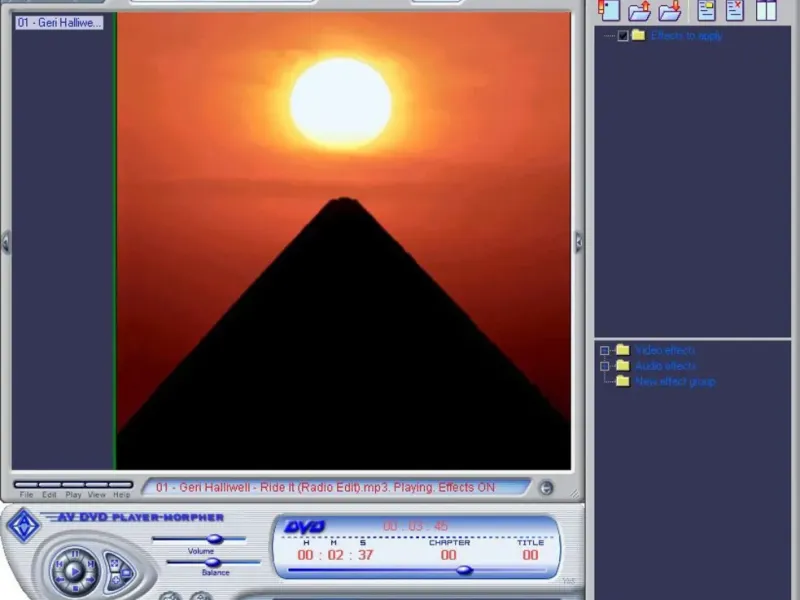Expand the Audio effects tree node

[x=605, y=366]
